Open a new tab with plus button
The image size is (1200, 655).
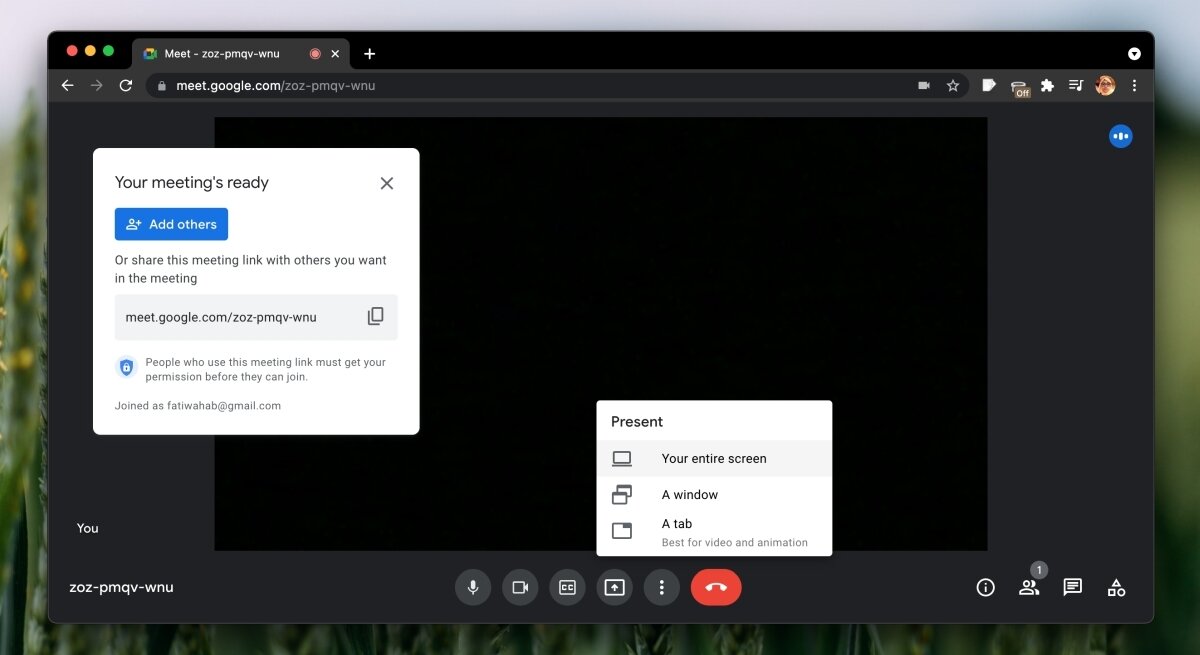[369, 54]
